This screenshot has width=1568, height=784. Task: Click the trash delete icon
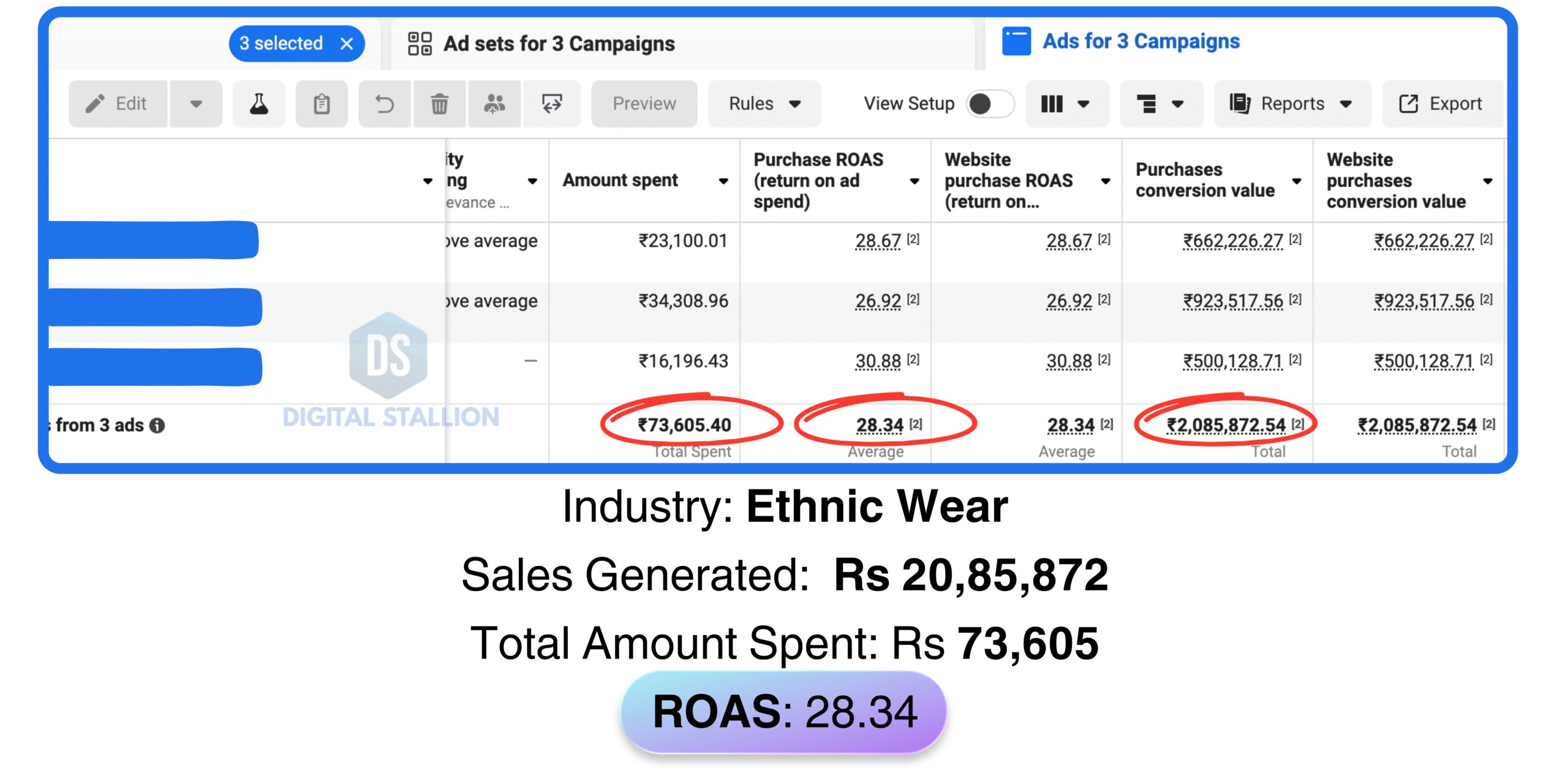tap(439, 104)
